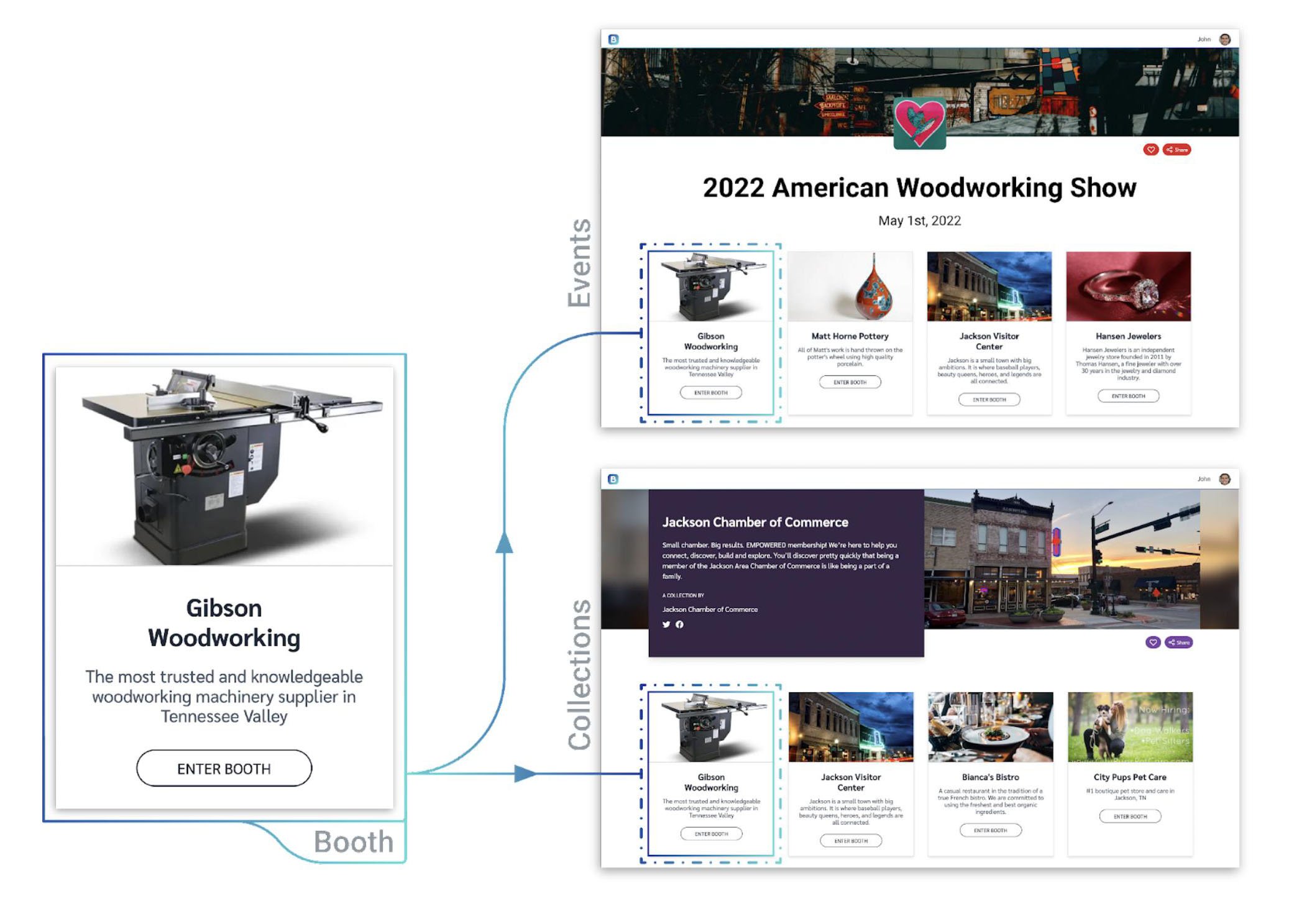Image resolution: width=1289 pixels, height=924 pixels.
Task: Click the 'May 1st, 2022' date text
Action: (919, 221)
